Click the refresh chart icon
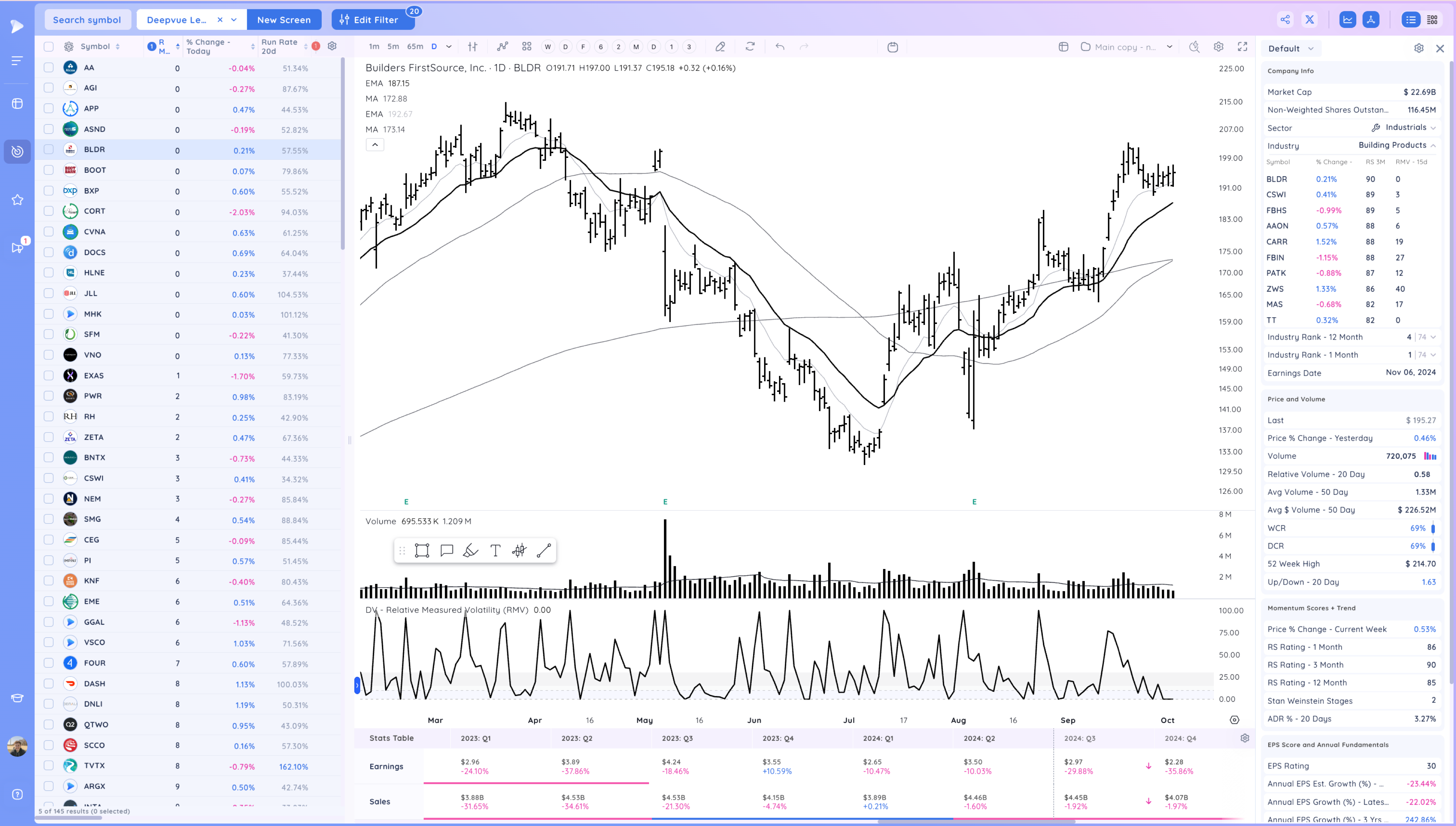This screenshot has width=1456, height=826. pos(750,47)
